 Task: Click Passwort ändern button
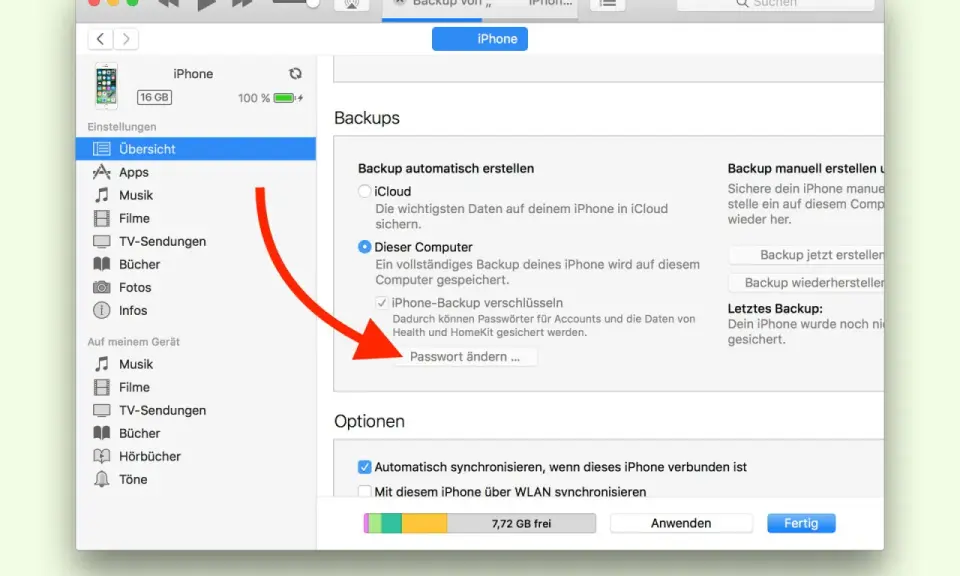point(465,357)
